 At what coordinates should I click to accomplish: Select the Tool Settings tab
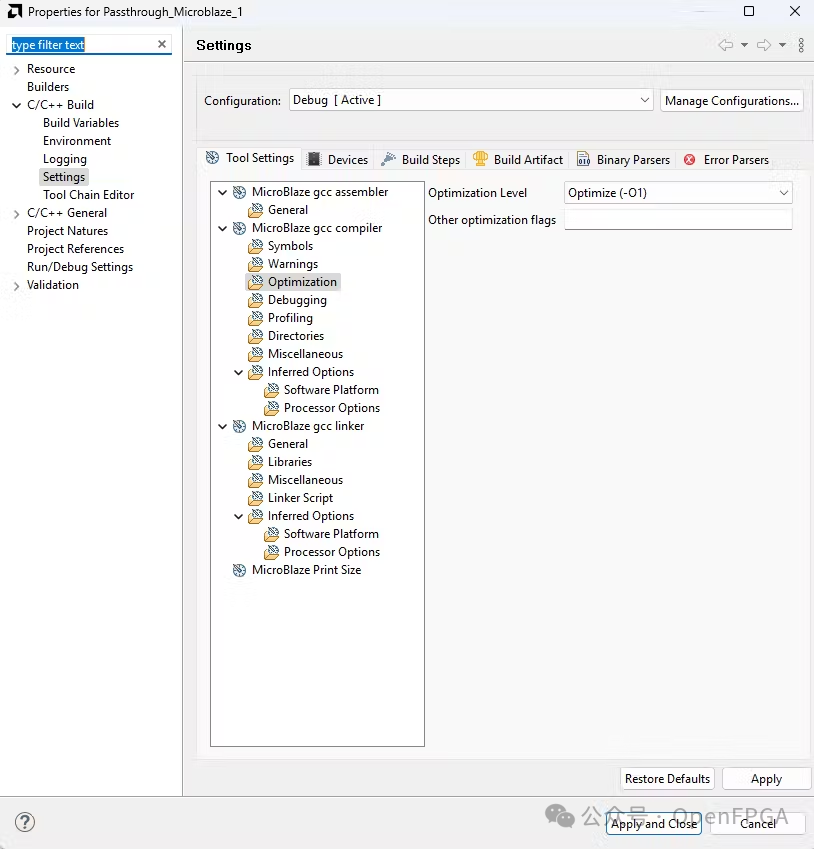250,158
